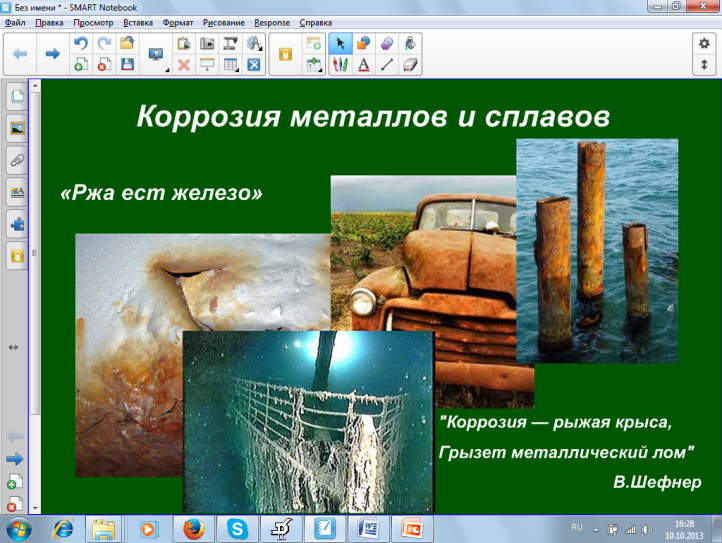Screen dimensions: 722x543
Task: Open the Вставка menu
Action: pyautogui.click(x=138, y=23)
